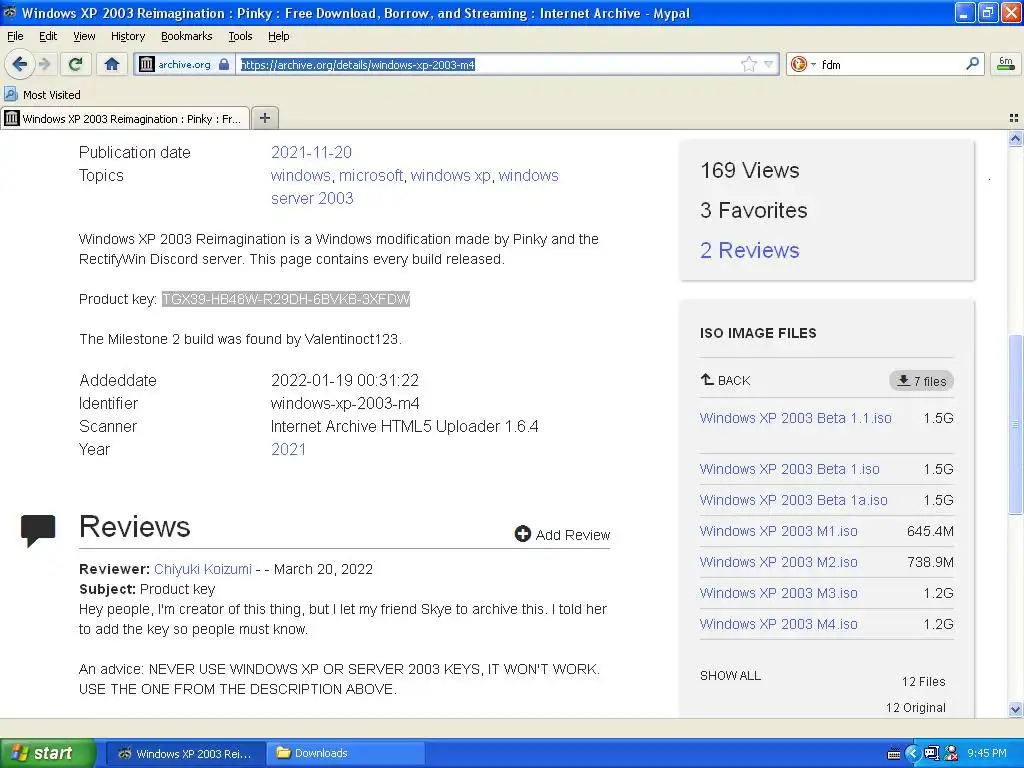Open the 'windows' topic link

(300, 175)
